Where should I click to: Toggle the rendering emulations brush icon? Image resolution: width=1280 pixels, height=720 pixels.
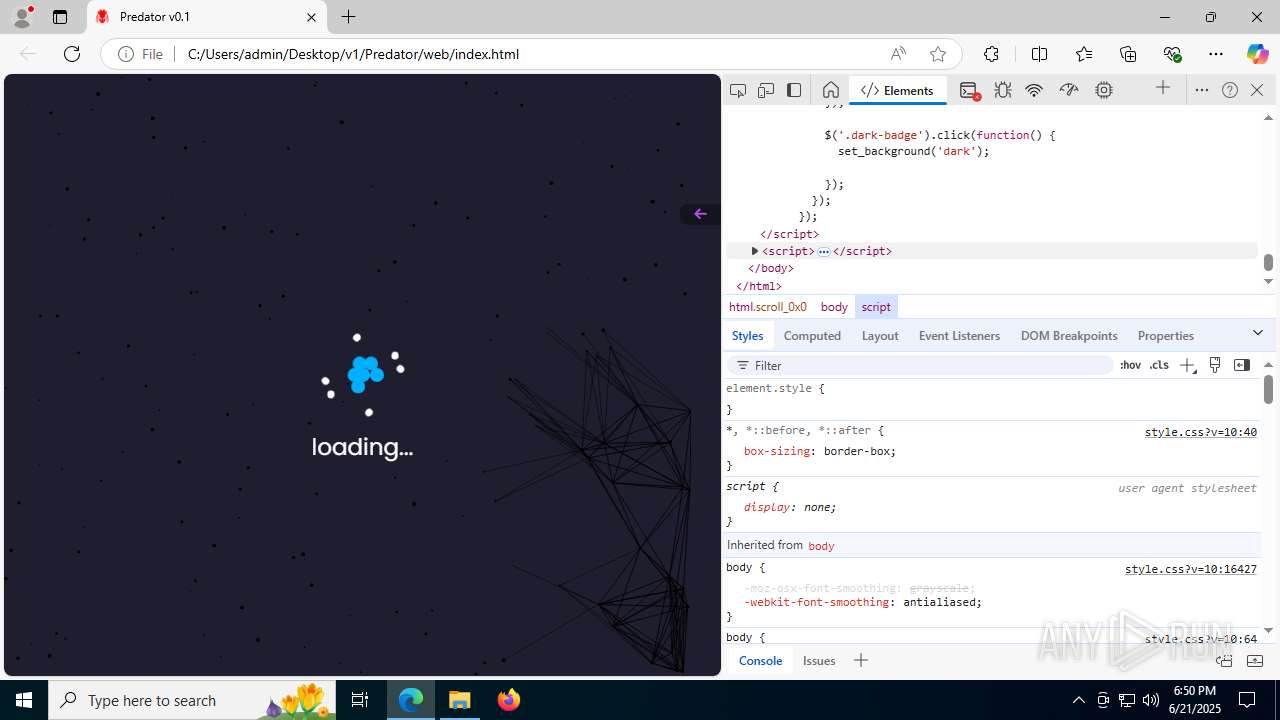point(1215,365)
